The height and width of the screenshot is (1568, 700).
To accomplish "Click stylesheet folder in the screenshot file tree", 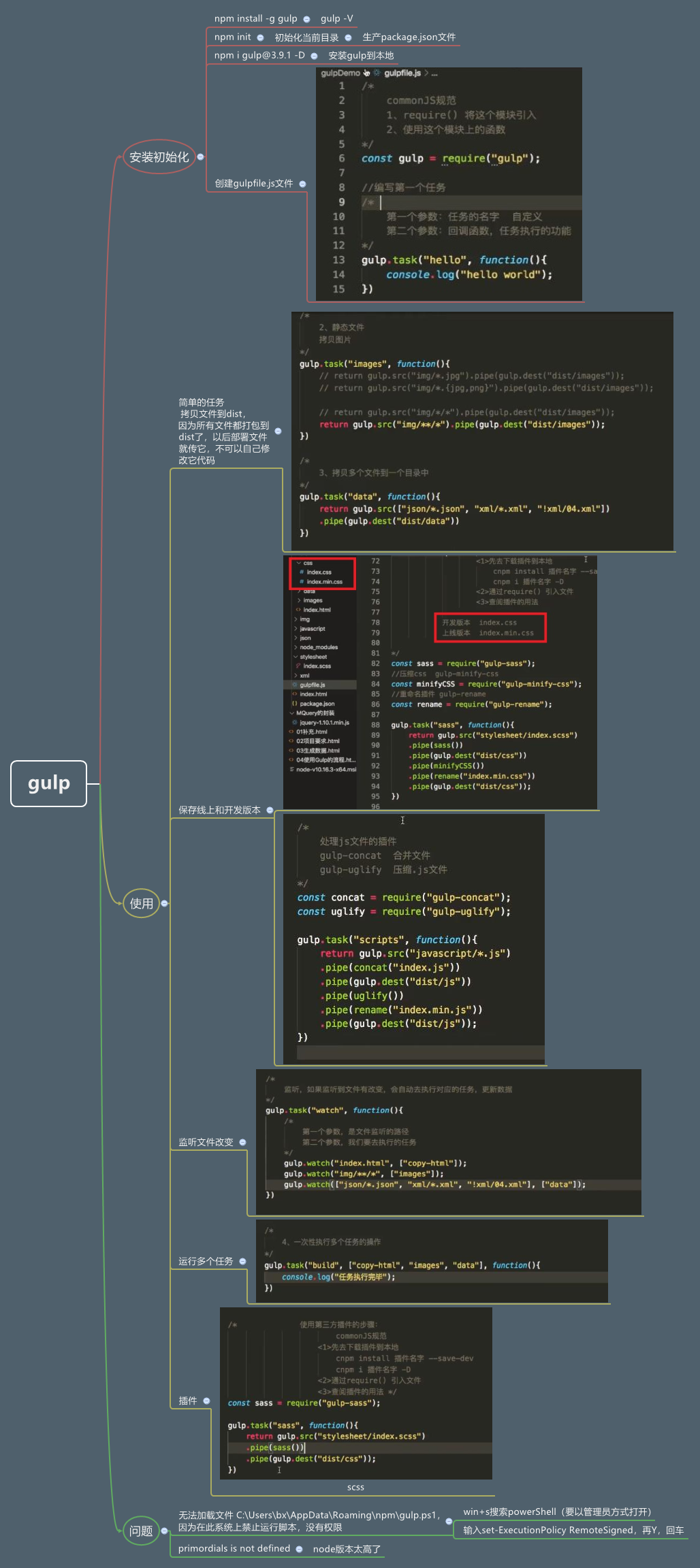I will [313, 657].
